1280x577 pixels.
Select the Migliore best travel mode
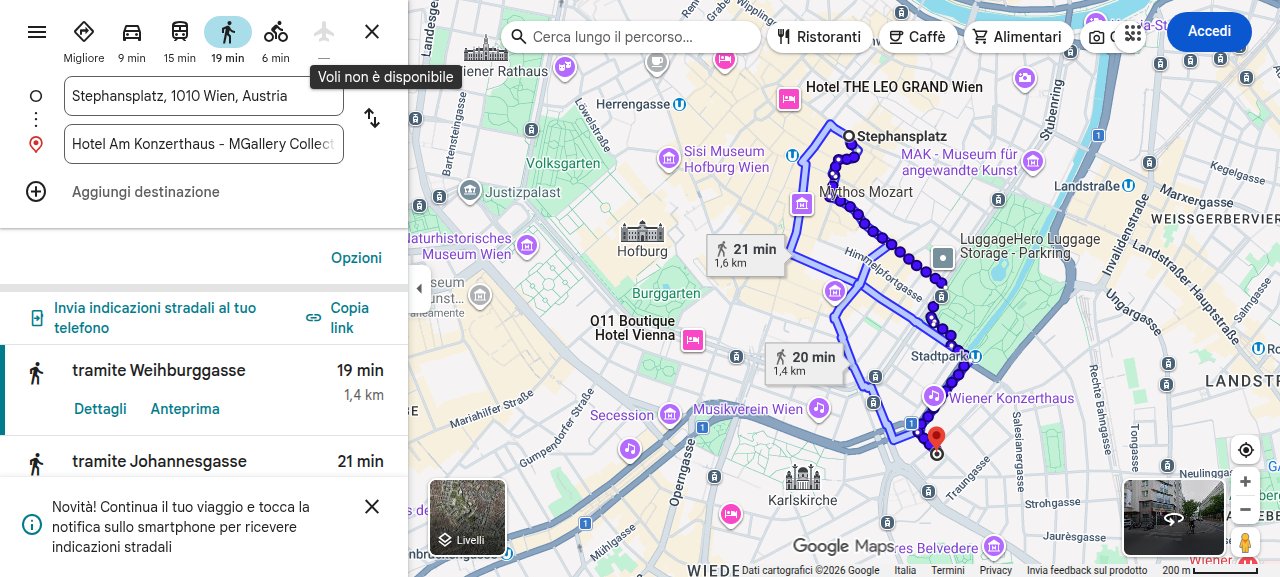point(84,40)
